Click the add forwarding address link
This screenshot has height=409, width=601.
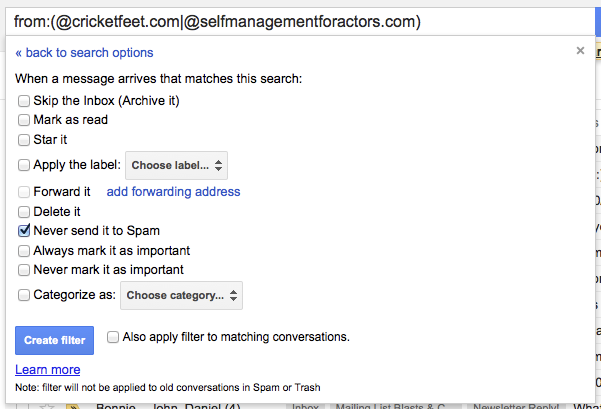[x=173, y=191]
